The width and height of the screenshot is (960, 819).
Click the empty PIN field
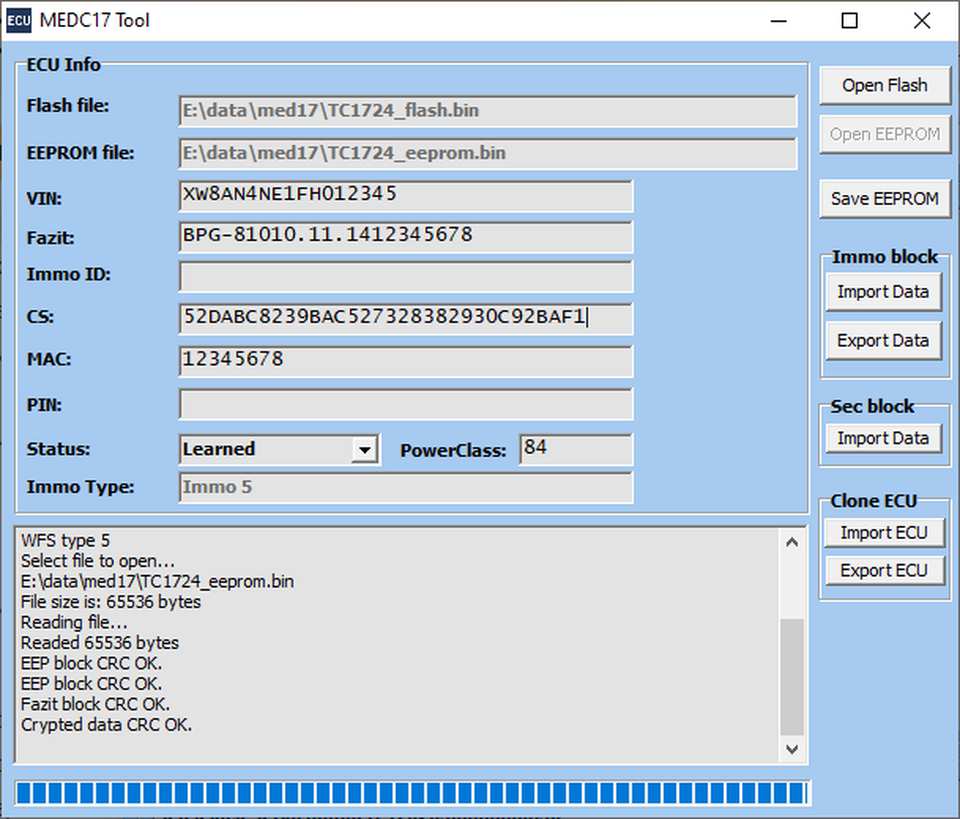pyautogui.click(x=405, y=404)
